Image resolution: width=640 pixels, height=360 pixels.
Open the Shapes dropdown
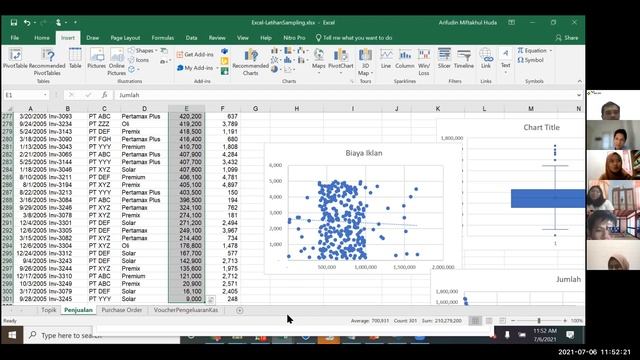click(142, 50)
